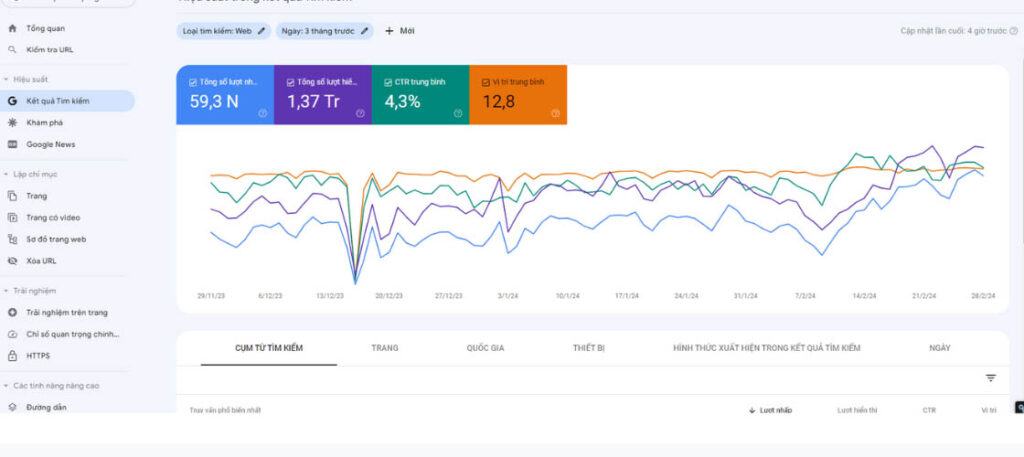Select the green 4,3% CTR card
The height and width of the screenshot is (457, 1024).
point(421,95)
